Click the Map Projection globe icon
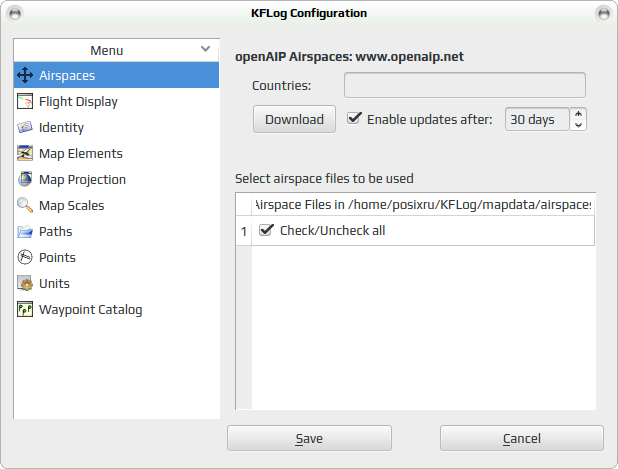 pyautogui.click(x=25, y=179)
